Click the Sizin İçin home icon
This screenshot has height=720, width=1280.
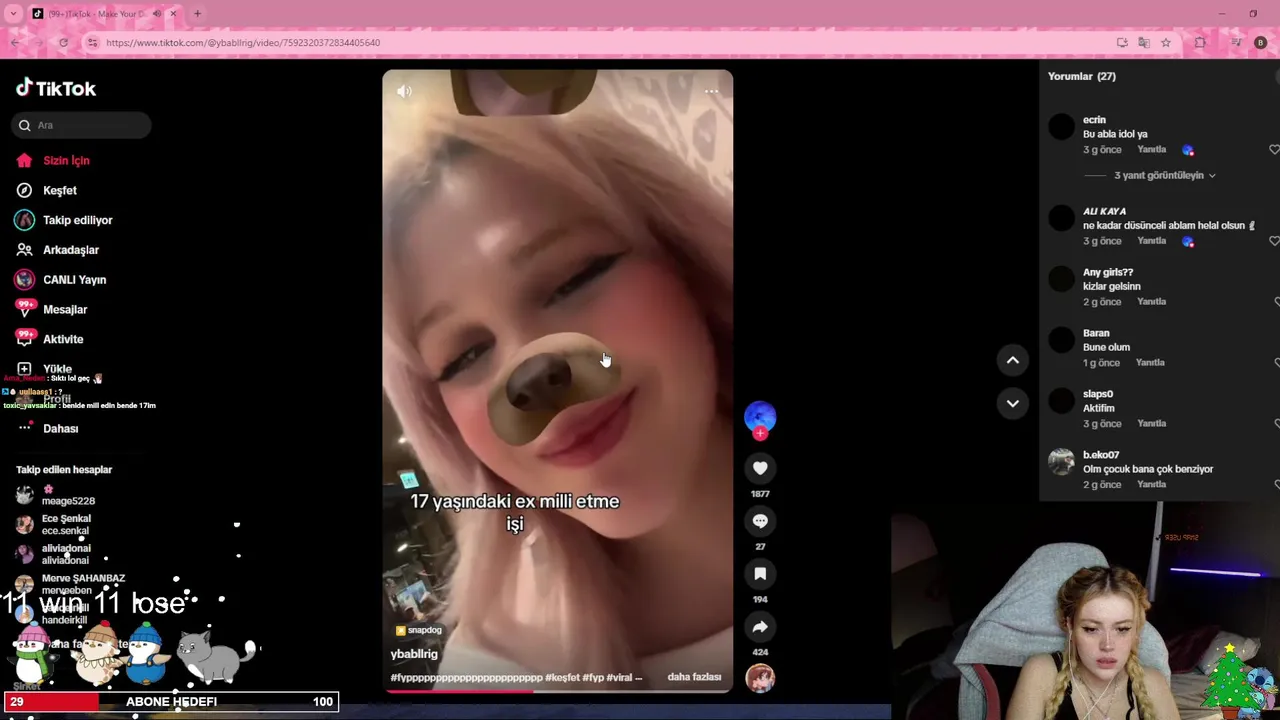point(24,160)
